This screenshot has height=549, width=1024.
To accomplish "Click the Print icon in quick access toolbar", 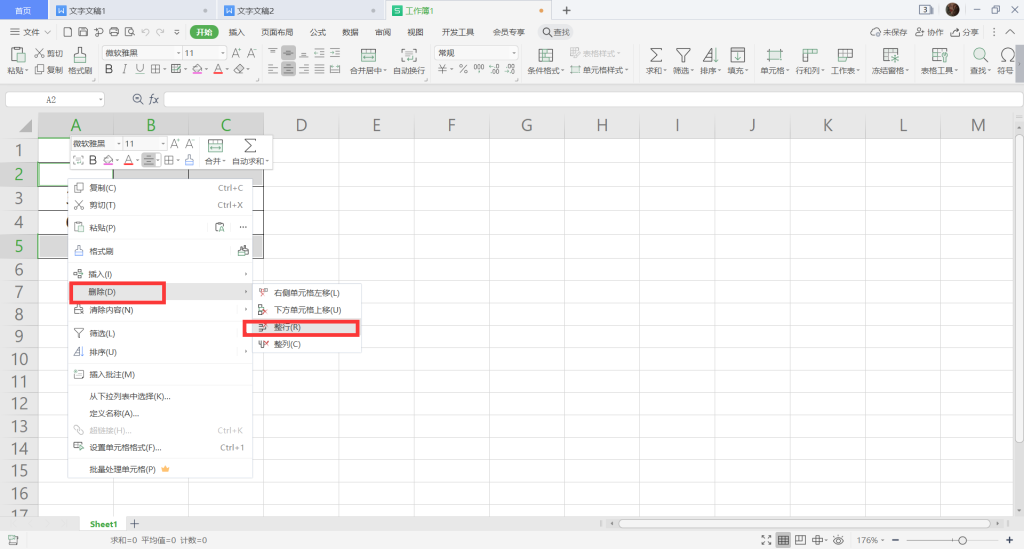I will tap(114, 32).
